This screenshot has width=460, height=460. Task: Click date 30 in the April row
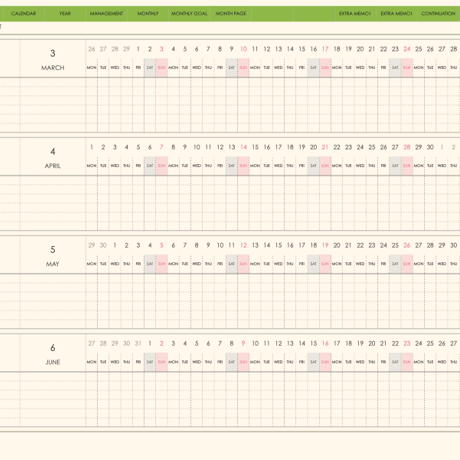tap(430, 147)
